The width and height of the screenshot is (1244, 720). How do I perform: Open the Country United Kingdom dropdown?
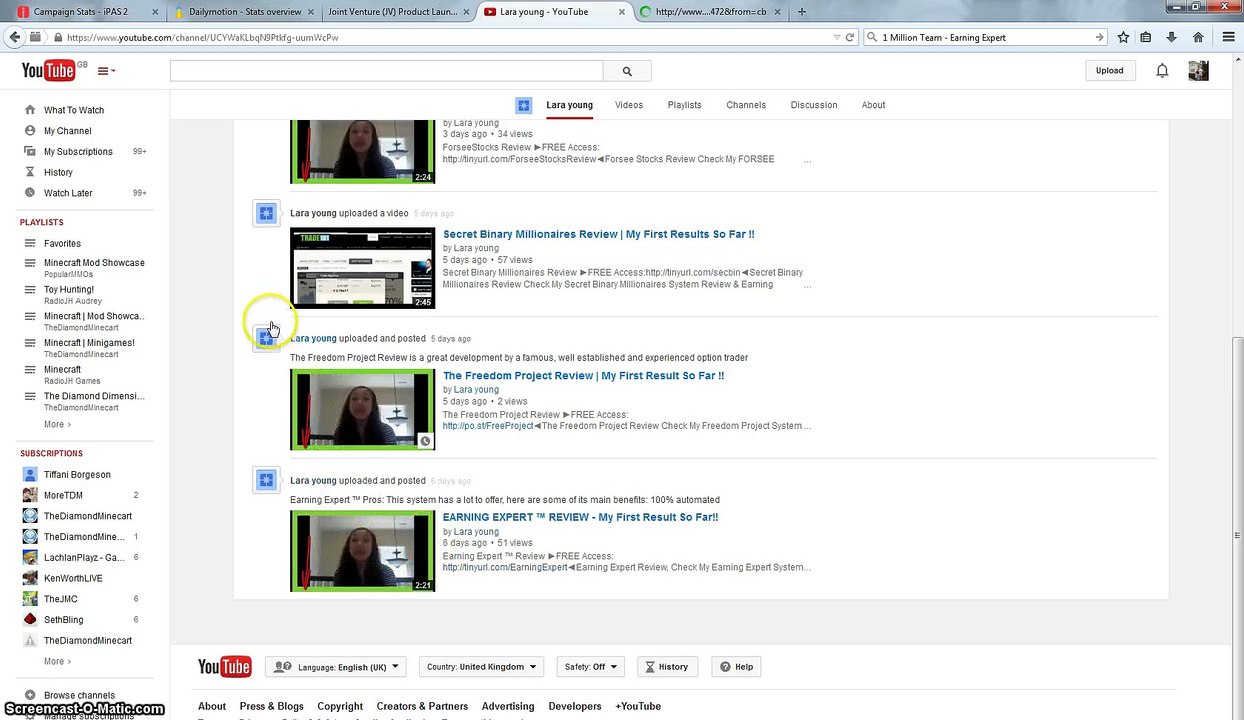tap(481, 667)
